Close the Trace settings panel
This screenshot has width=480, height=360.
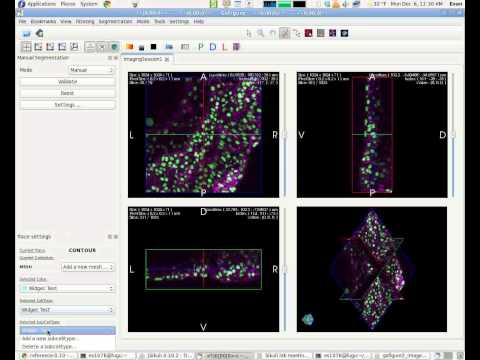pos(116,236)
